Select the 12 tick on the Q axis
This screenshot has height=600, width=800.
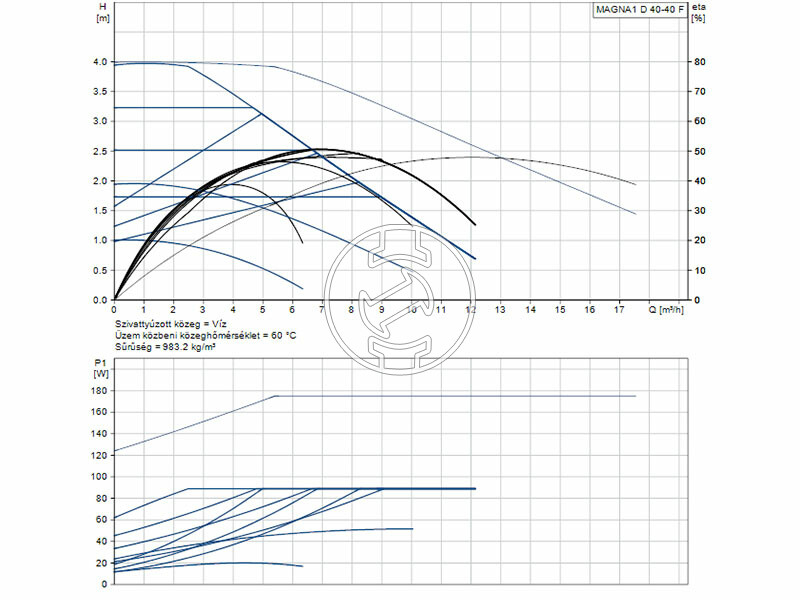pos(470,310)
